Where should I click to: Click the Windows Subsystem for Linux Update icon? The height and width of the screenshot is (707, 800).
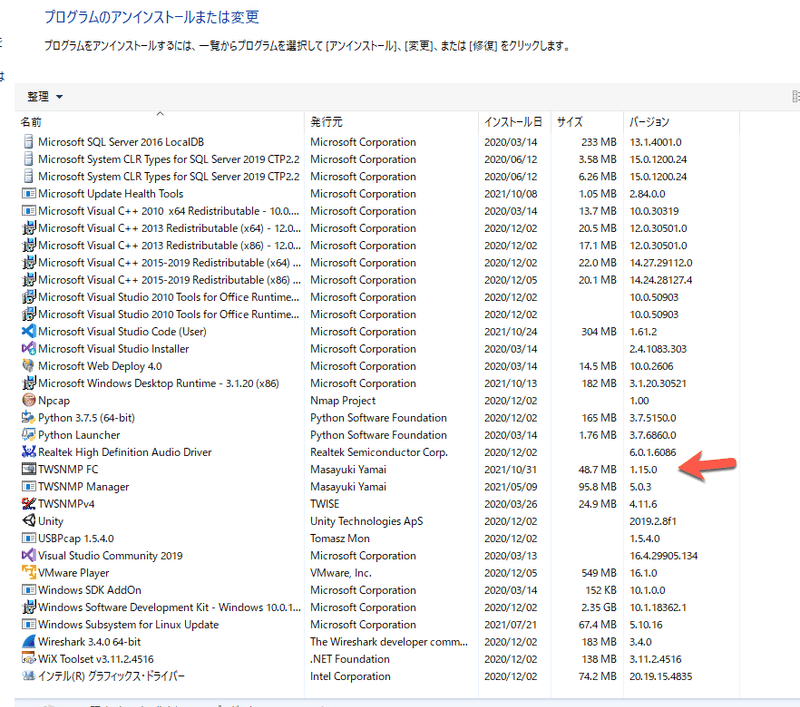29,624
